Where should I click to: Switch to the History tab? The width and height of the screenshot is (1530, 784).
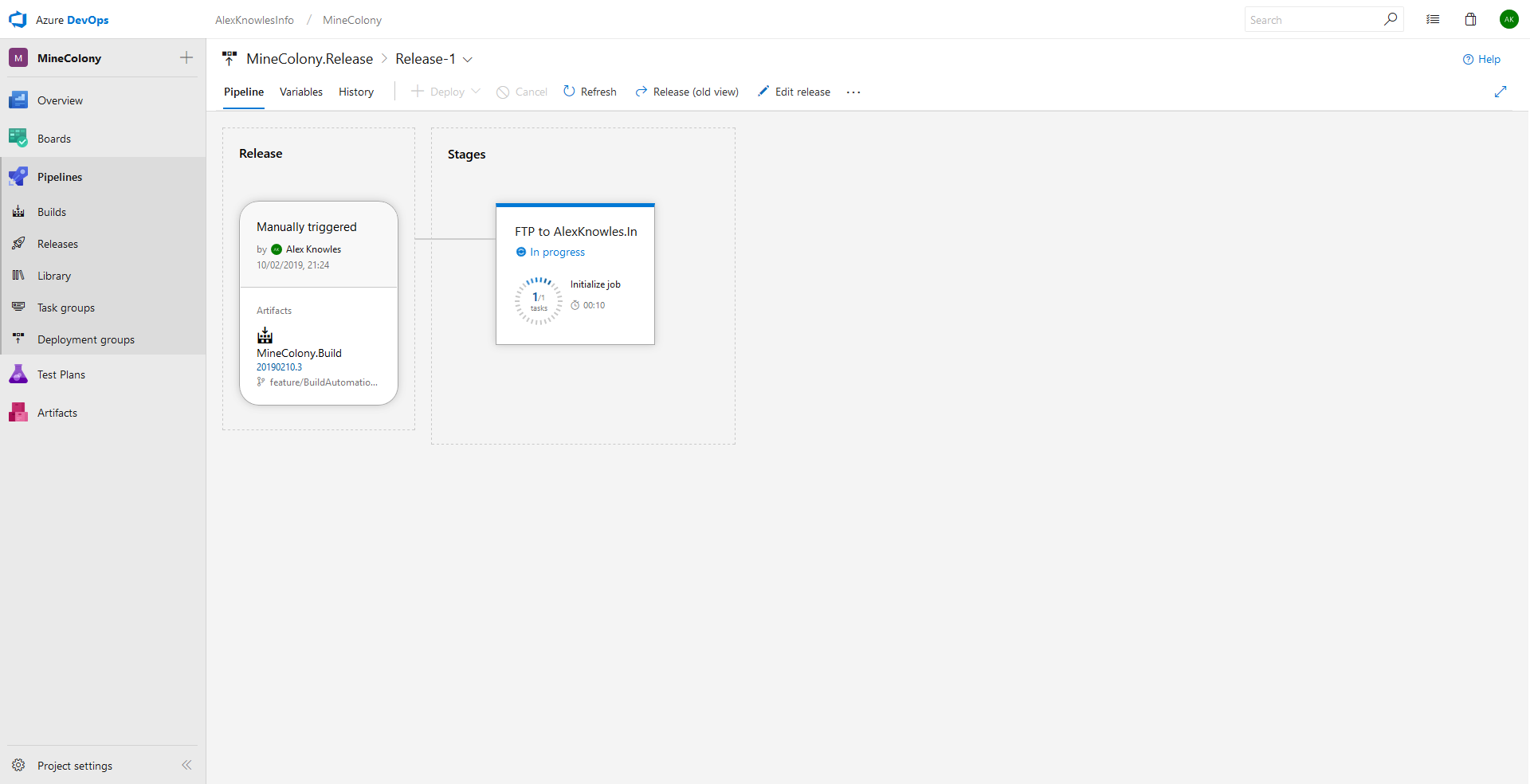[355, 92]
